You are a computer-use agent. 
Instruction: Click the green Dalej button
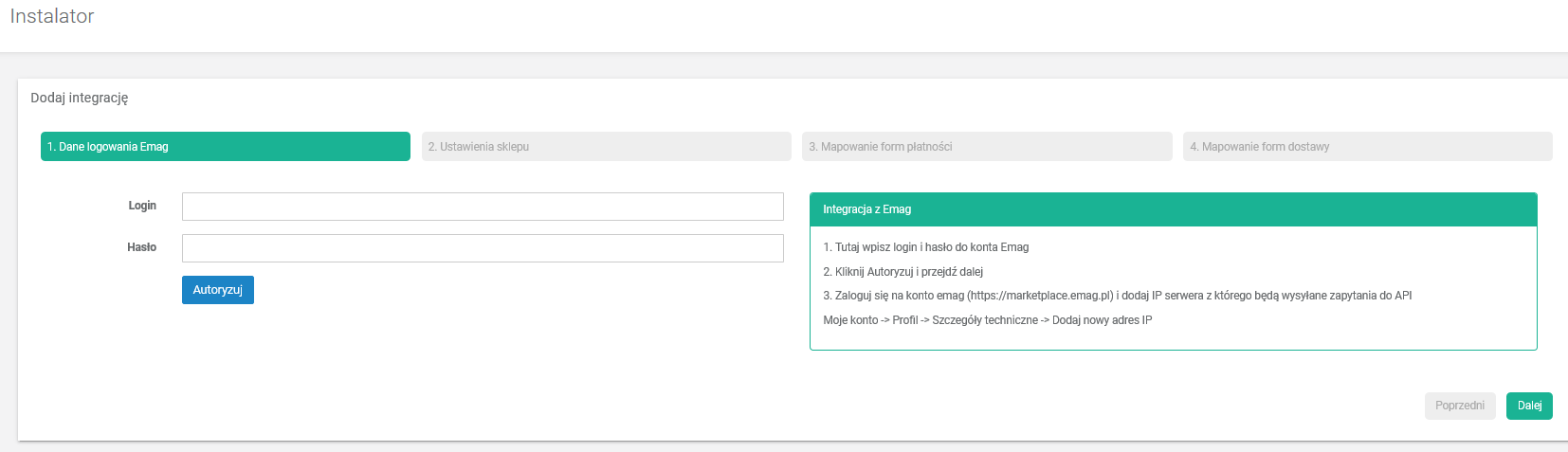tap(1528, 406)
